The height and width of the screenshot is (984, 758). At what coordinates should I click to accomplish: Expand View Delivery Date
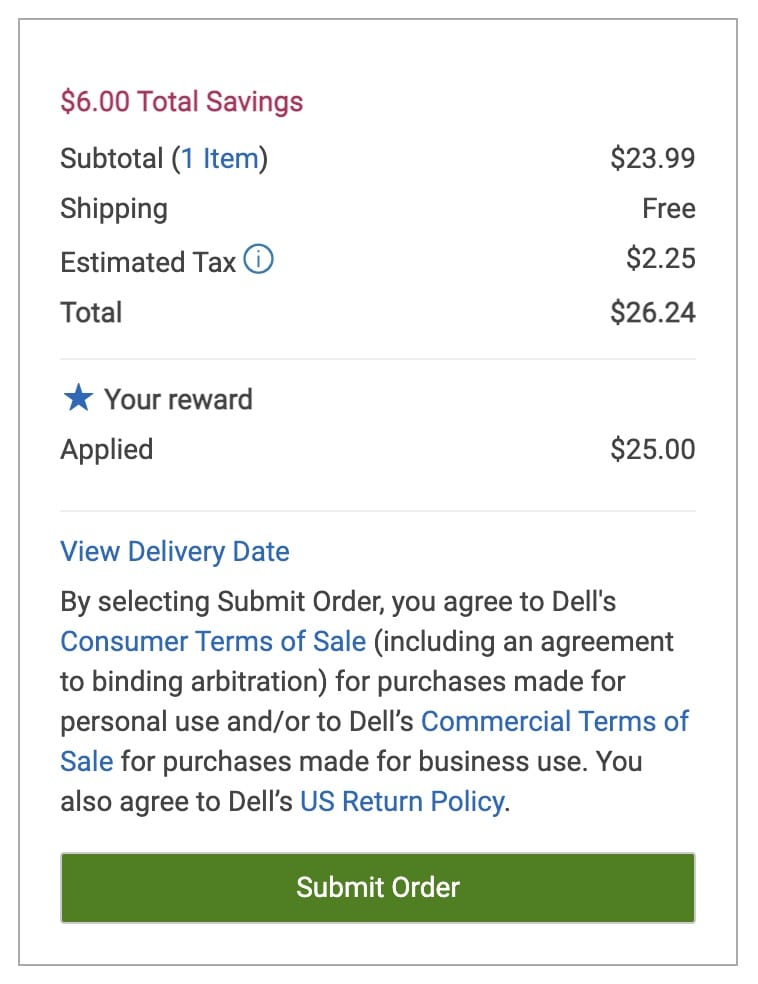[174, 551]
